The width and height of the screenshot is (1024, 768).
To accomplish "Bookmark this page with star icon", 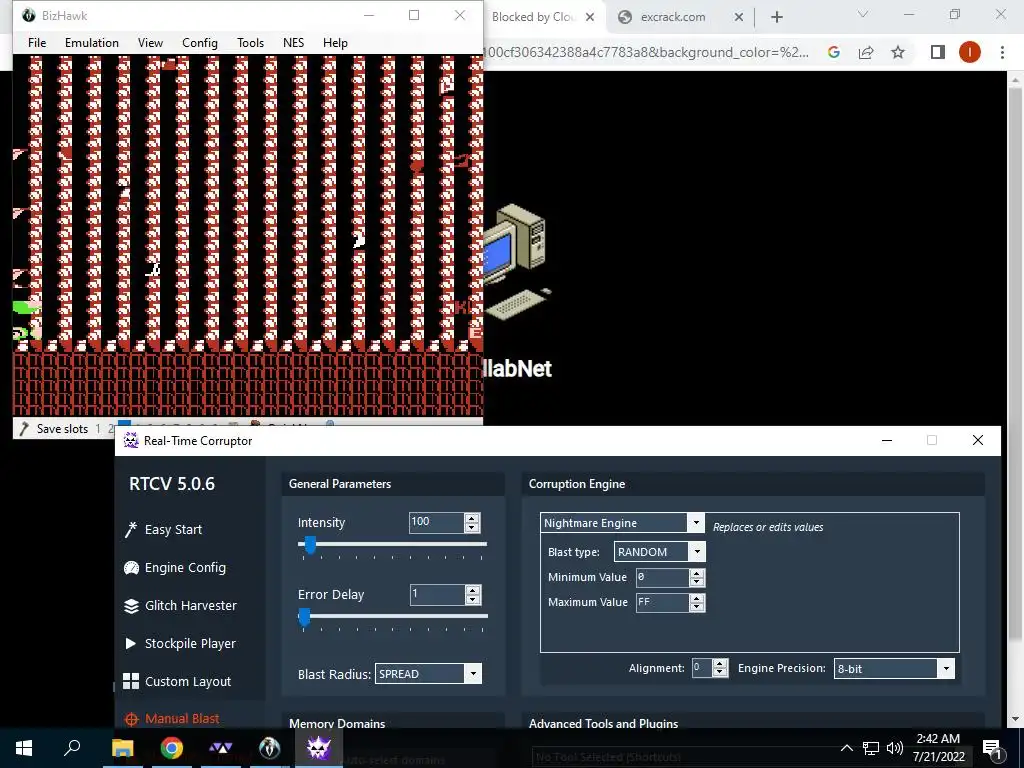I will click(898, 52).
